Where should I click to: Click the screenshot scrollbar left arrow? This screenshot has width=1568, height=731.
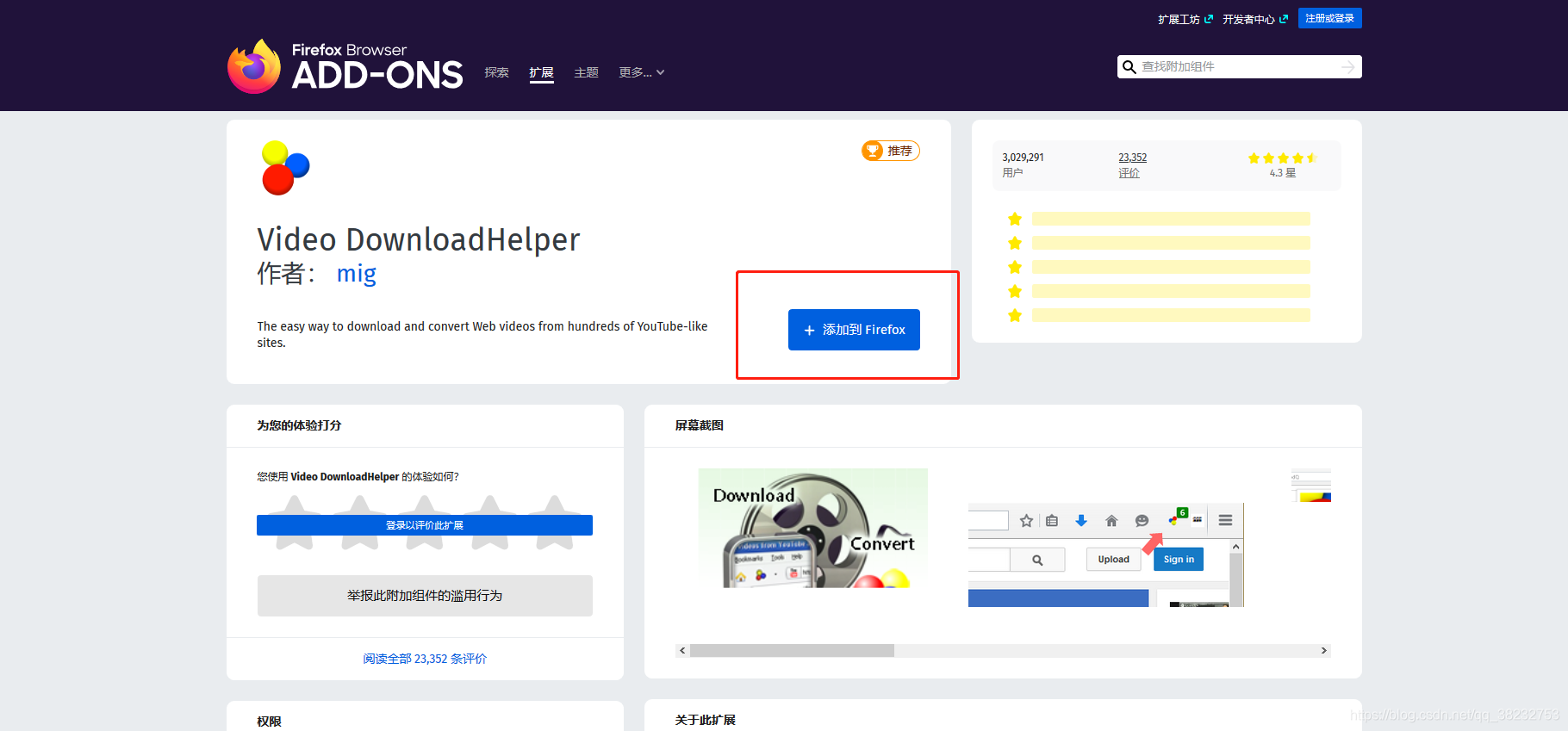point(682,650)
